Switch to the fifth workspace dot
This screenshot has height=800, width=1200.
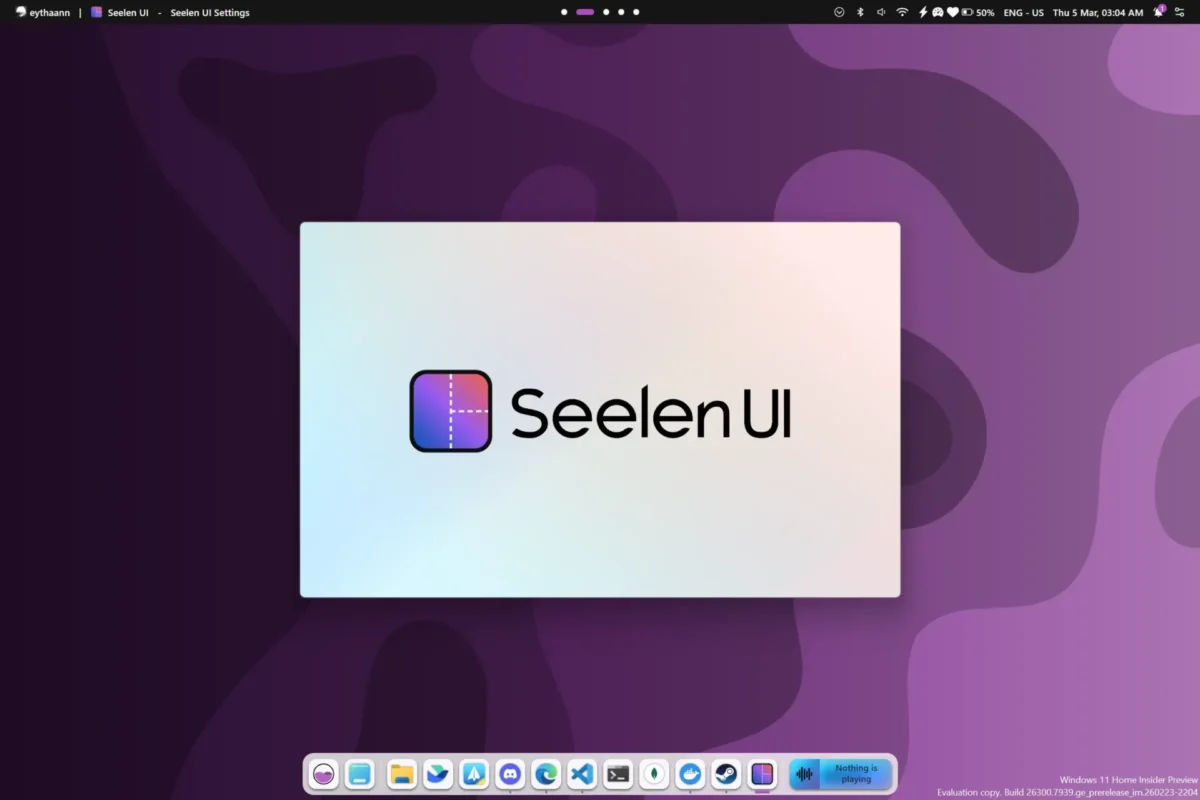(x=636, y=12)
